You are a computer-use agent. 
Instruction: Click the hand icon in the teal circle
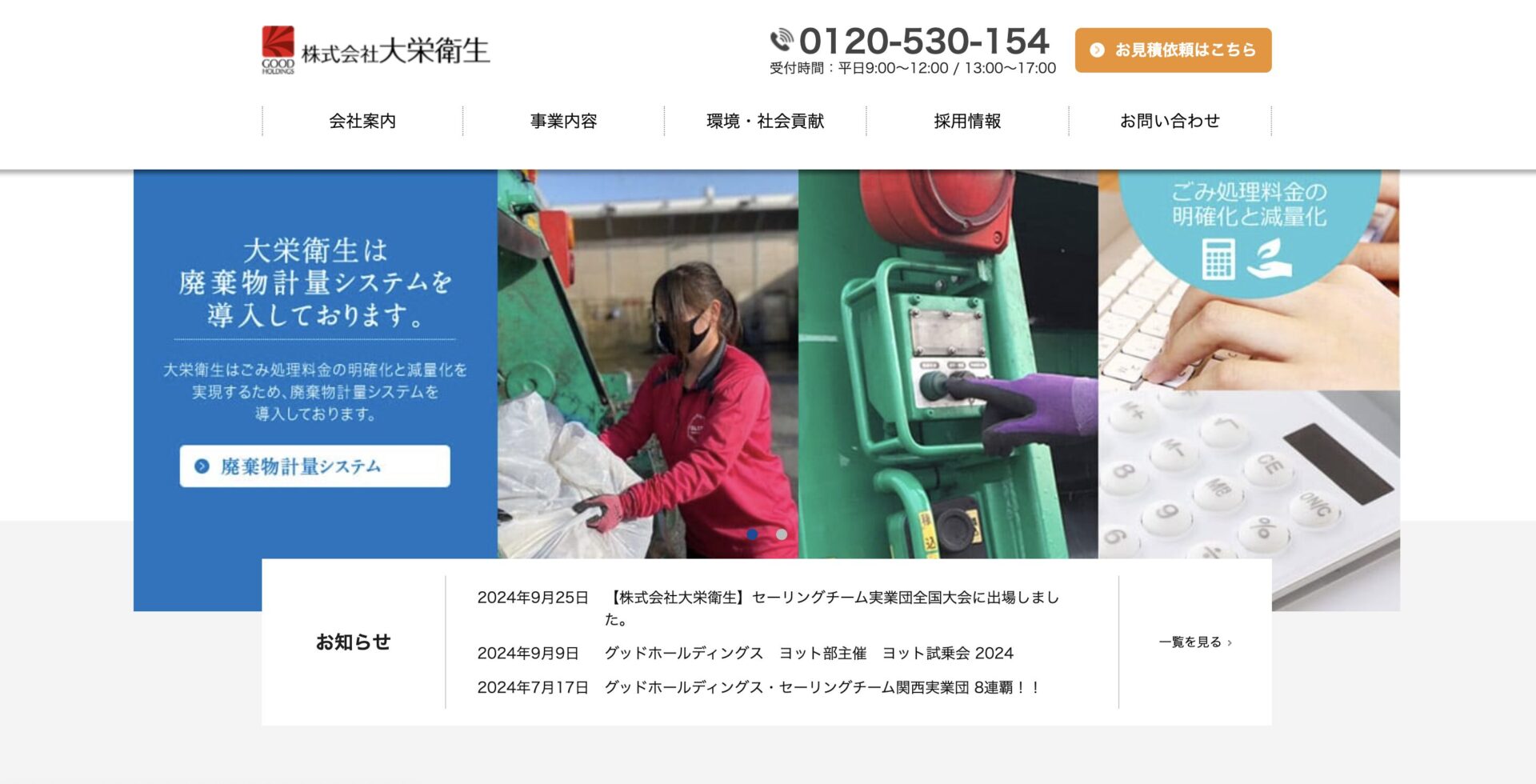pos(1269,259)
